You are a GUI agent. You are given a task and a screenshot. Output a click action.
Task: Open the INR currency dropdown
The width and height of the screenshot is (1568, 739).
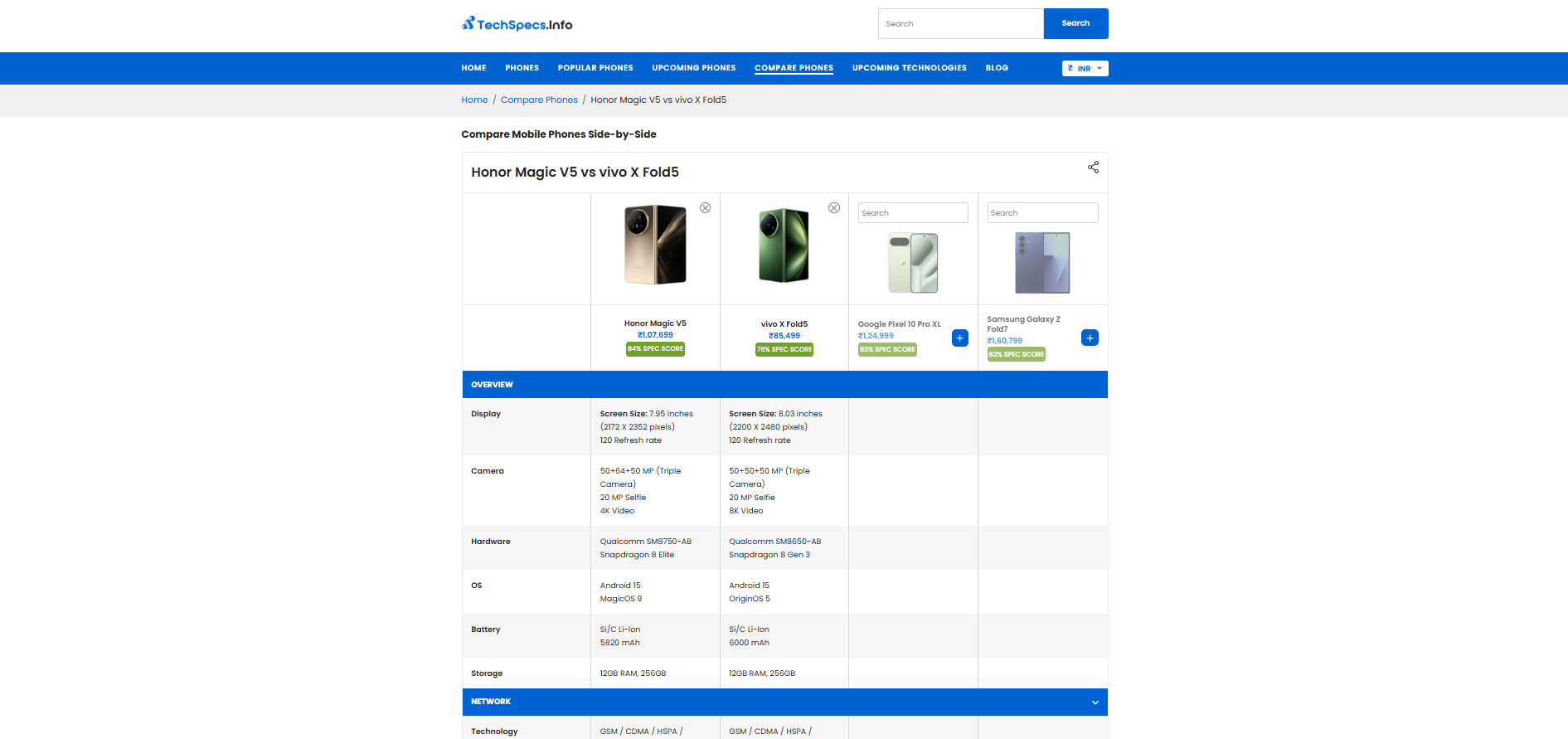[1085, 69]
